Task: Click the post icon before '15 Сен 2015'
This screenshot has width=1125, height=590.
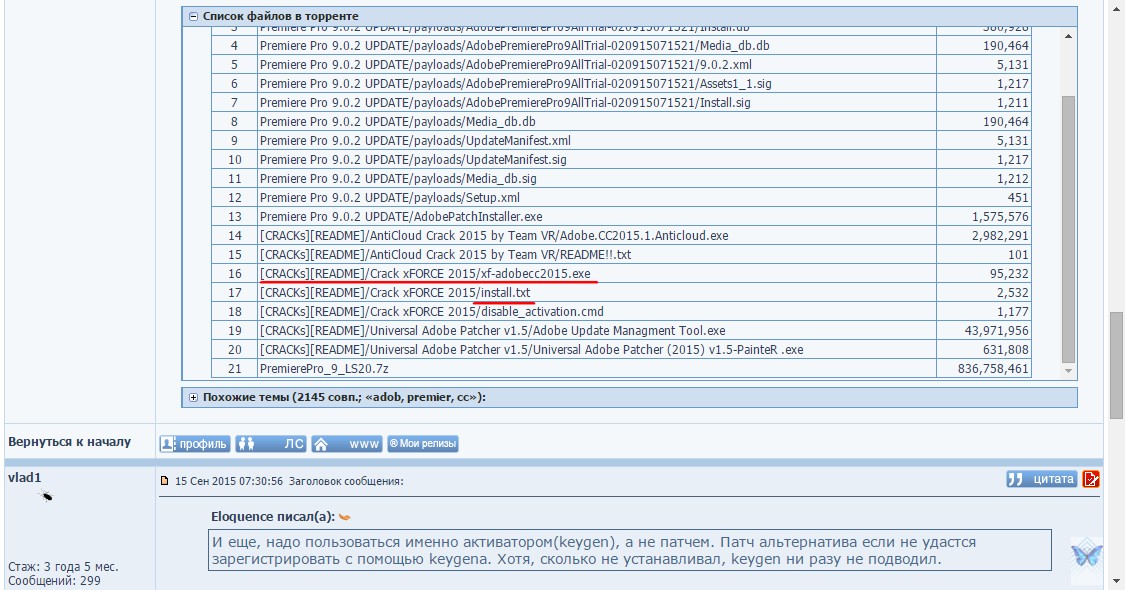Action: coord(165,481)
